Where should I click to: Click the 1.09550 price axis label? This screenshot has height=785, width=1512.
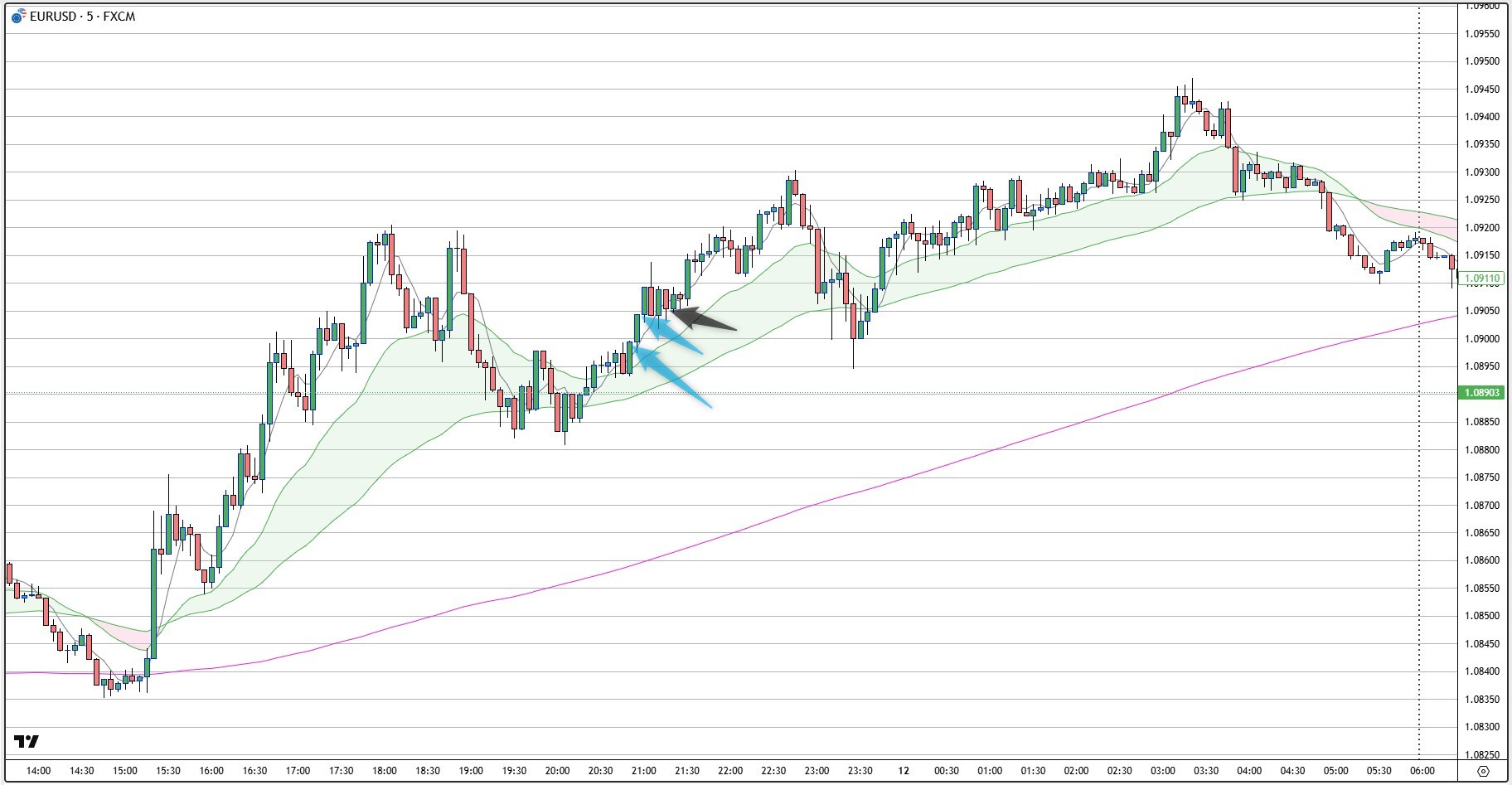tap(1482, 34)
